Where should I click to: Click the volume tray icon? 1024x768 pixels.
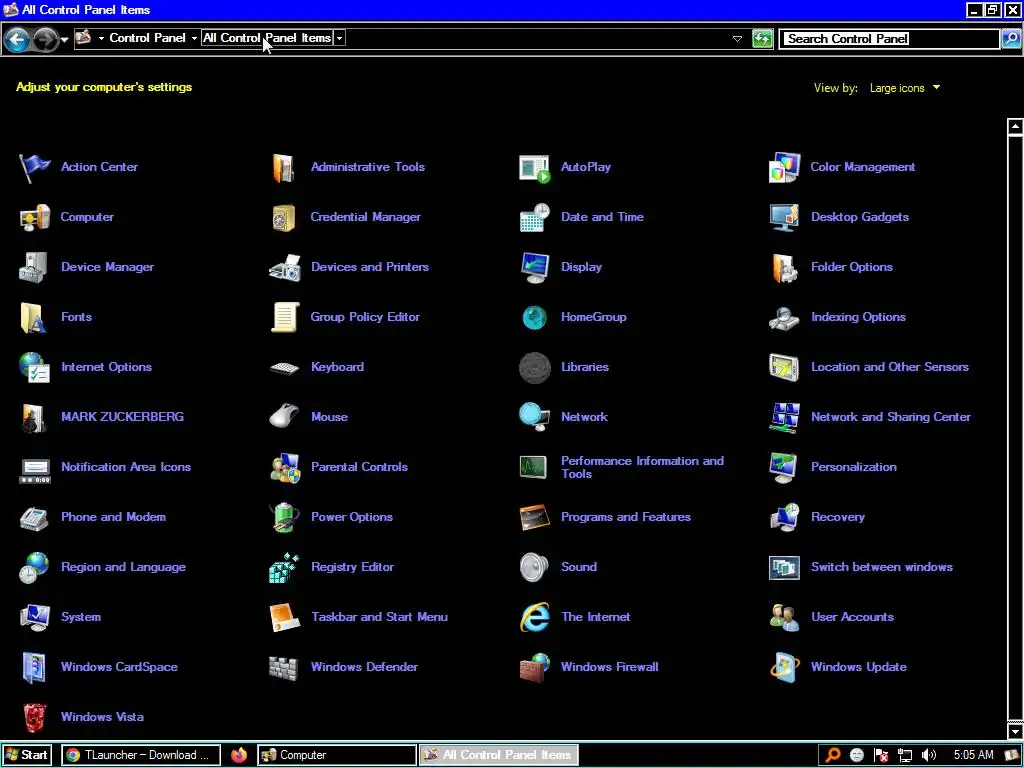(929, 756)
